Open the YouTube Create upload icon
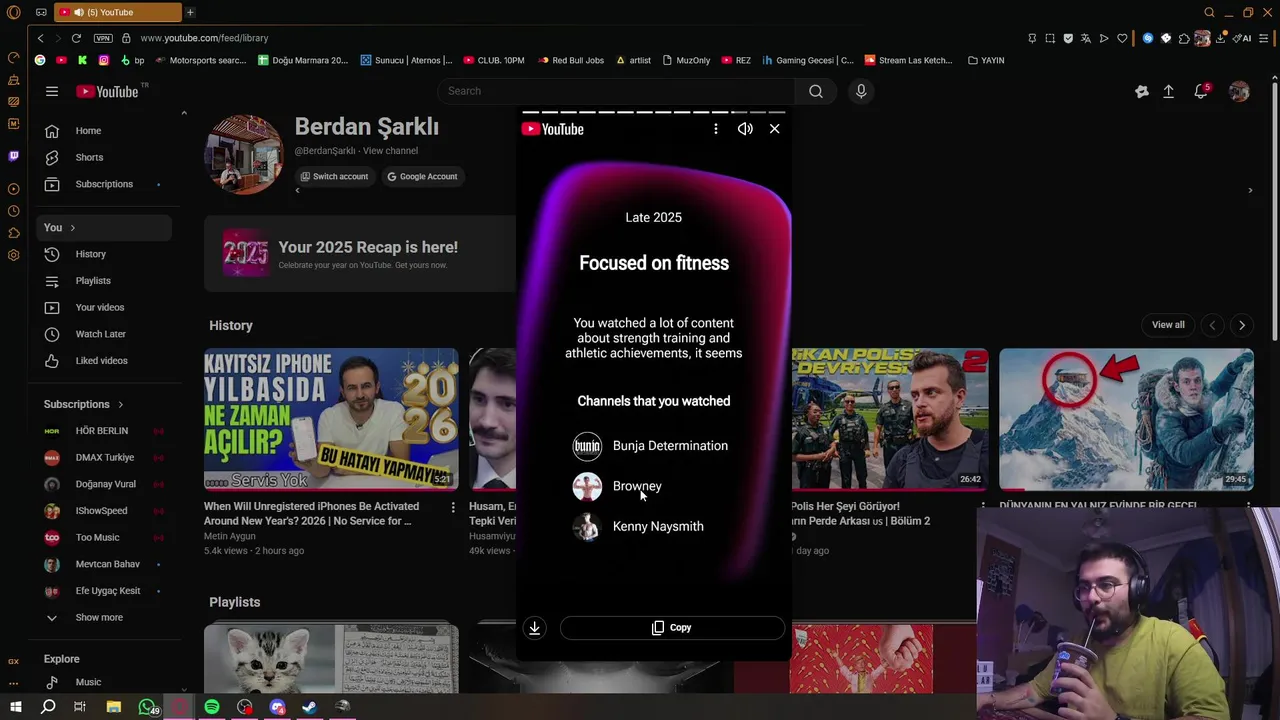This screenshot has width=1280, height=720. click(1168, 92)
